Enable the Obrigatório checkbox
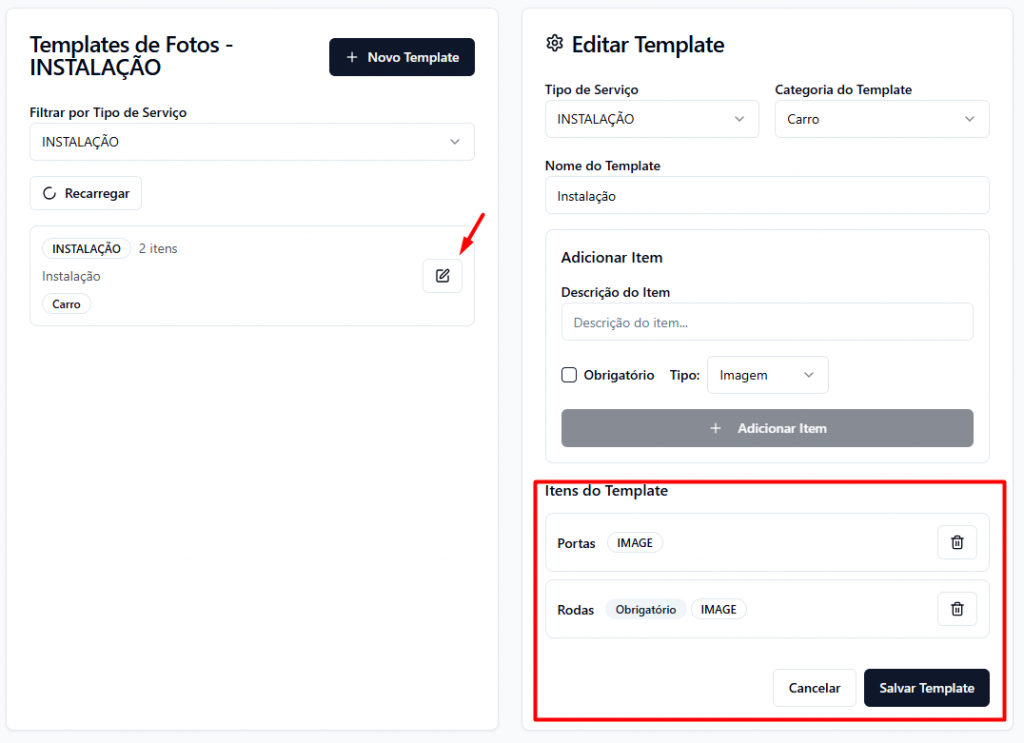1024x743 pixels. [569, 375]
